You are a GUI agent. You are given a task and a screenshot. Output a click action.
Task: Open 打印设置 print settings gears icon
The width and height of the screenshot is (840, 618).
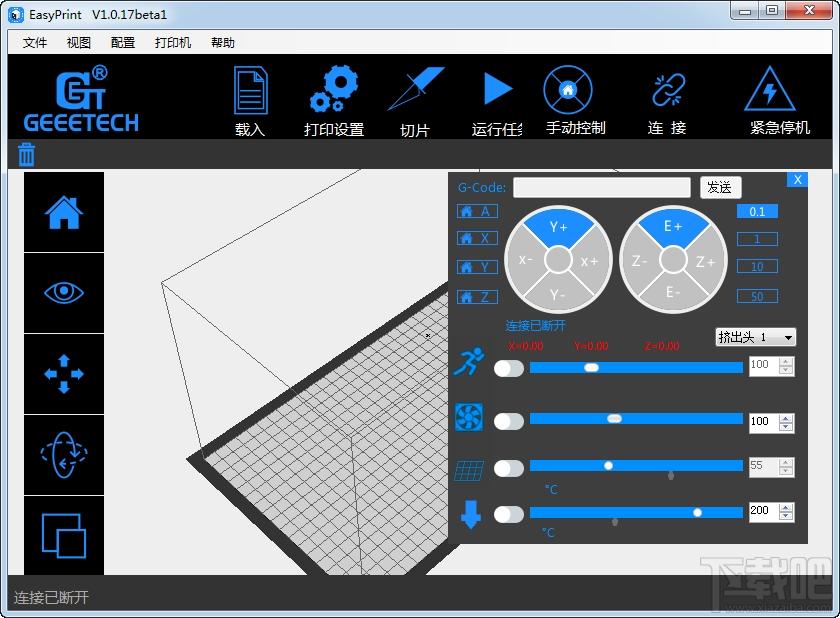coord(333,91)
